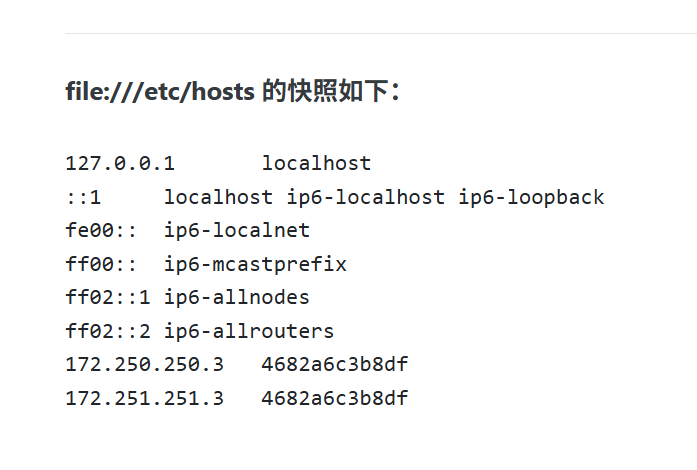Click the ff02::2 address
Viewport: 697px width, 470px height.
(108, 331)
